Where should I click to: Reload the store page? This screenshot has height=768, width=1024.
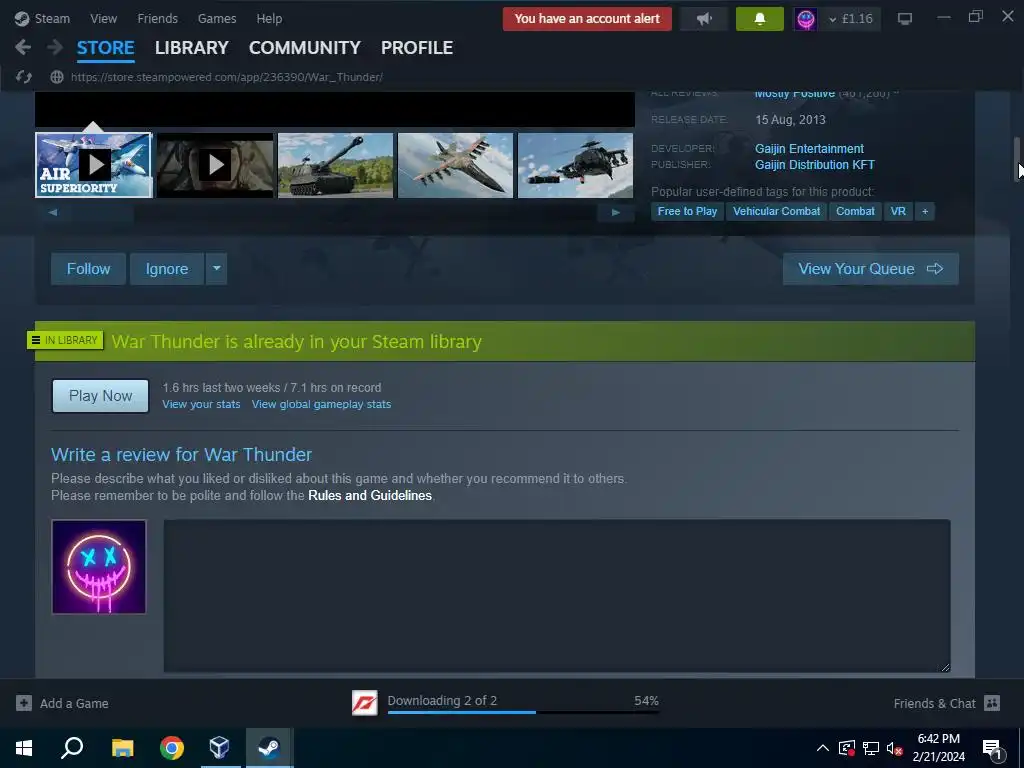click(x=24, y=77)
